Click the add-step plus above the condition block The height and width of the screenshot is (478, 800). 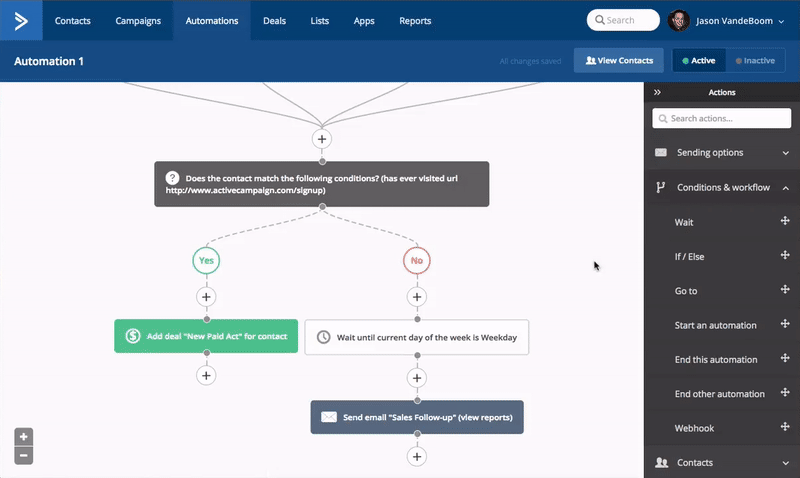point(322,139)
